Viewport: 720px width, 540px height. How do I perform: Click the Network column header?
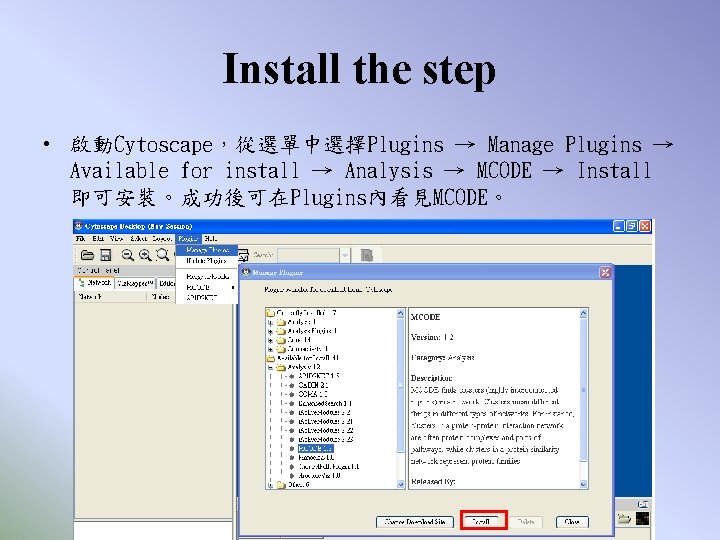111,297
